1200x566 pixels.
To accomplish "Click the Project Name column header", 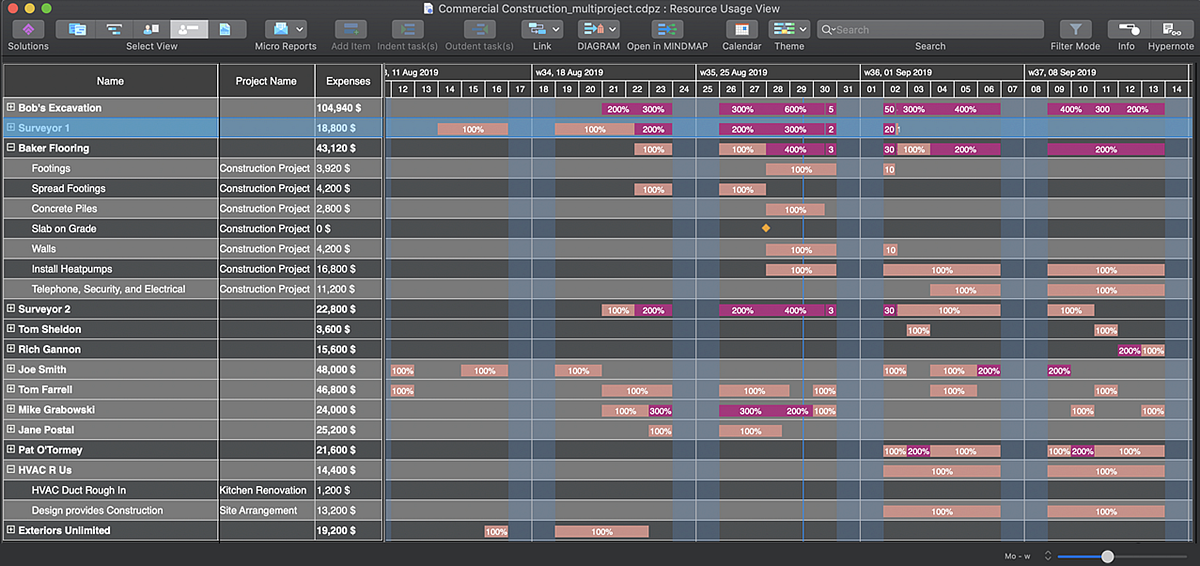I will (266, 81).
